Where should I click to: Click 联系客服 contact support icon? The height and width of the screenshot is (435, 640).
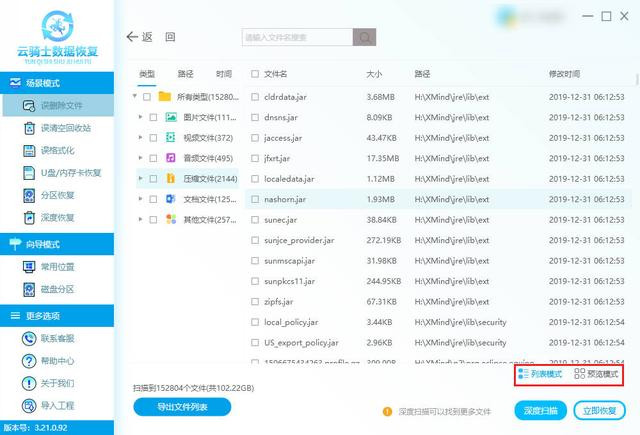pos(29,339)
